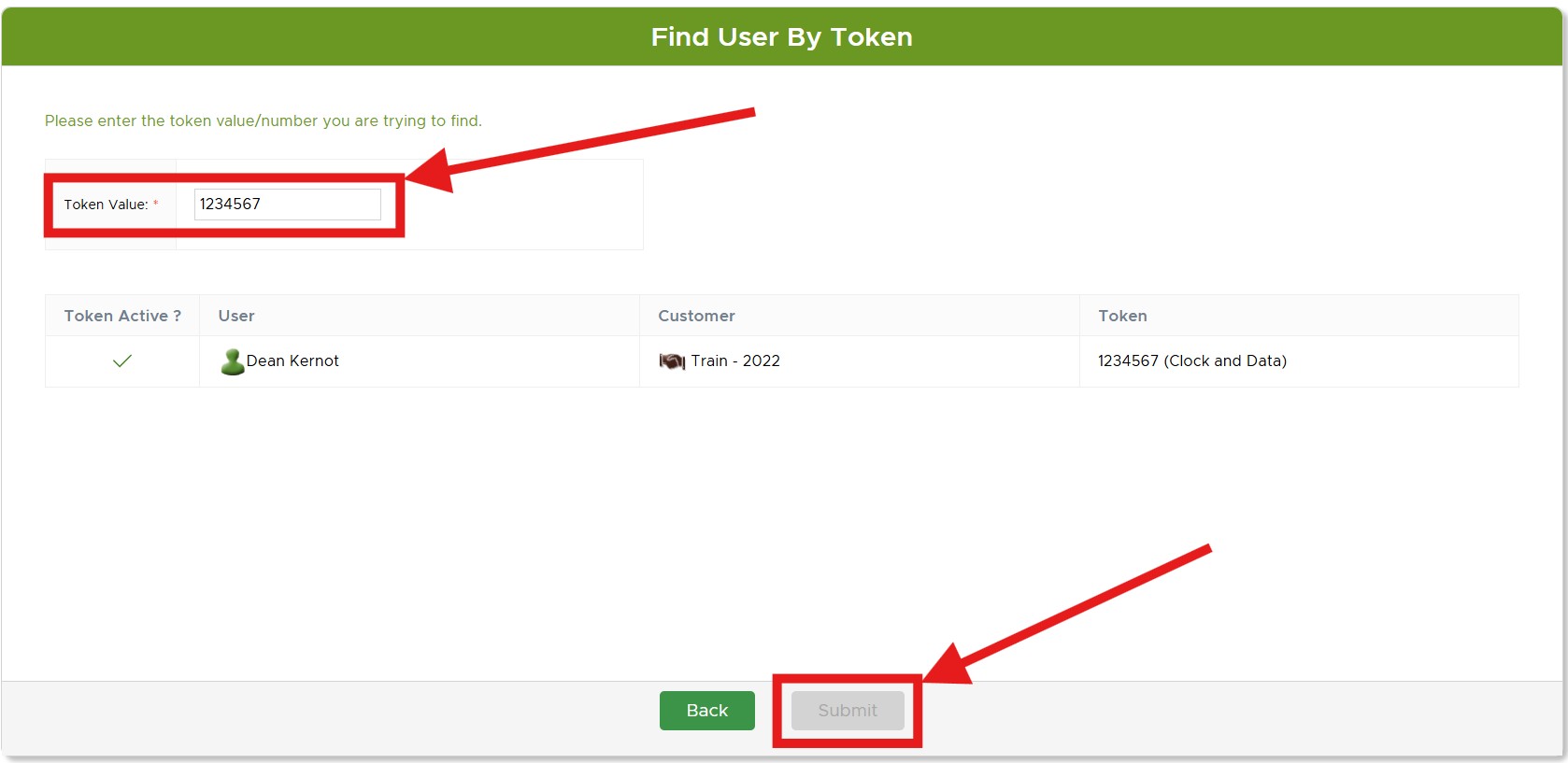This screenshot has height=763, width=1568.
Task: Select the Train - 2022 customer cell
Action: tap(859, 361)
